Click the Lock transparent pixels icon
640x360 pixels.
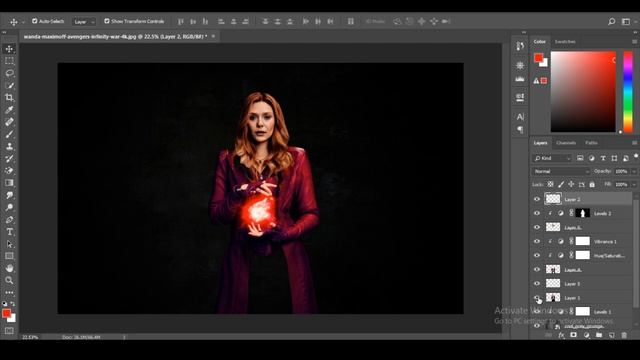[x=550, y=184]
